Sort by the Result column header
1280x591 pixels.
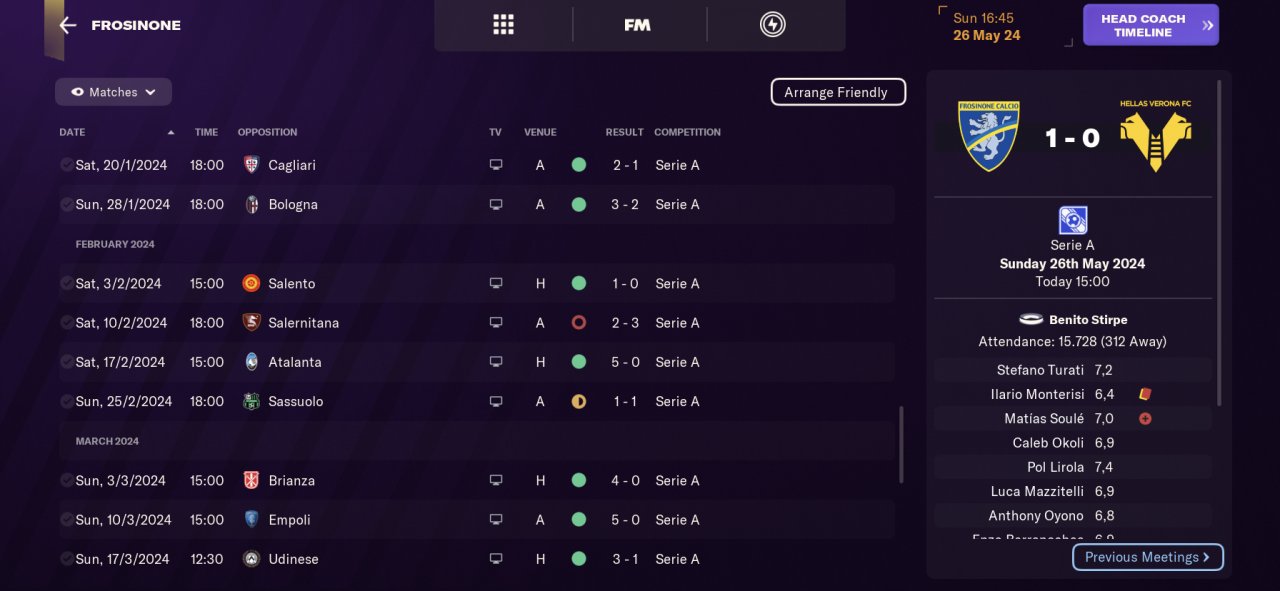tap(624, 132)
